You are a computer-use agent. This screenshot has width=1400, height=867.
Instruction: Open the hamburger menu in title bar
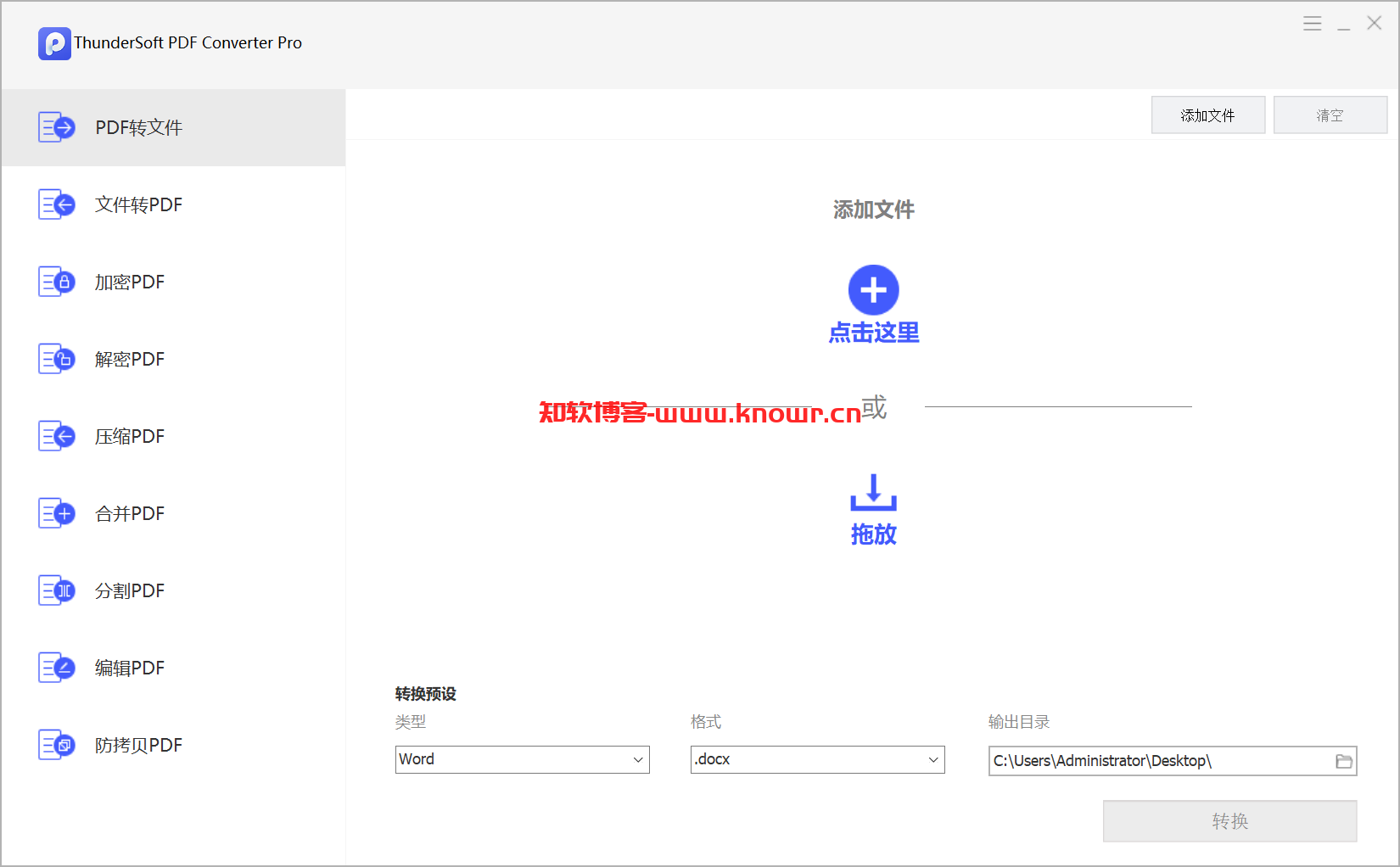(x=1313, y=24)
